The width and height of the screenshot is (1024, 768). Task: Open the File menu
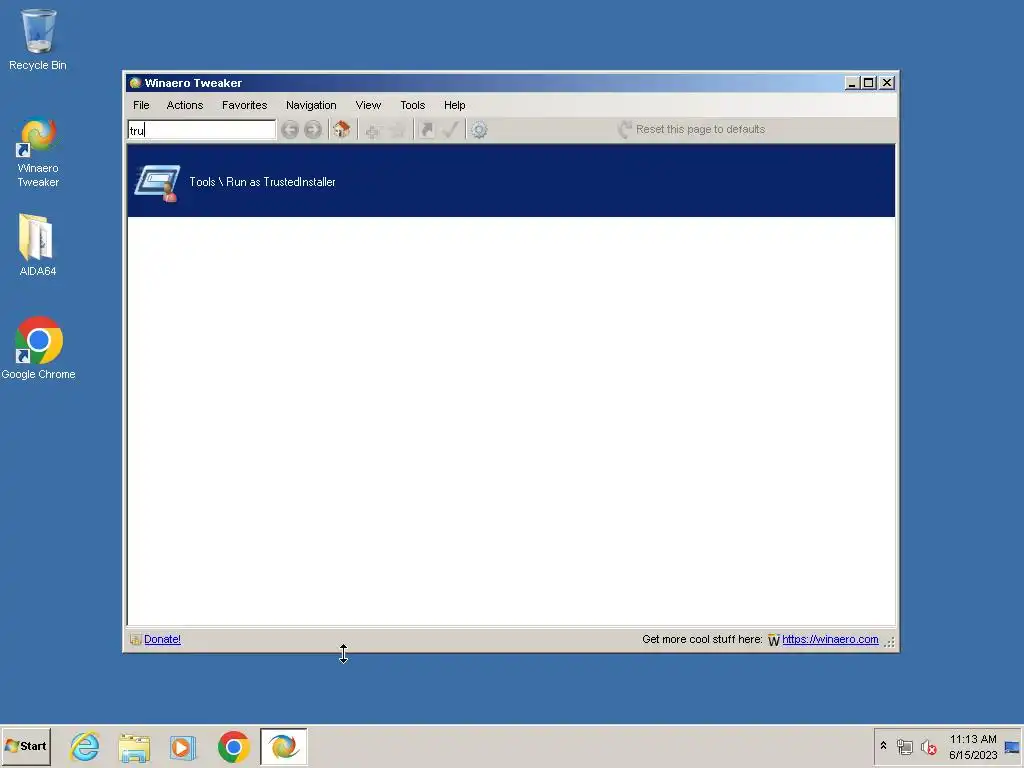(141, 105)
